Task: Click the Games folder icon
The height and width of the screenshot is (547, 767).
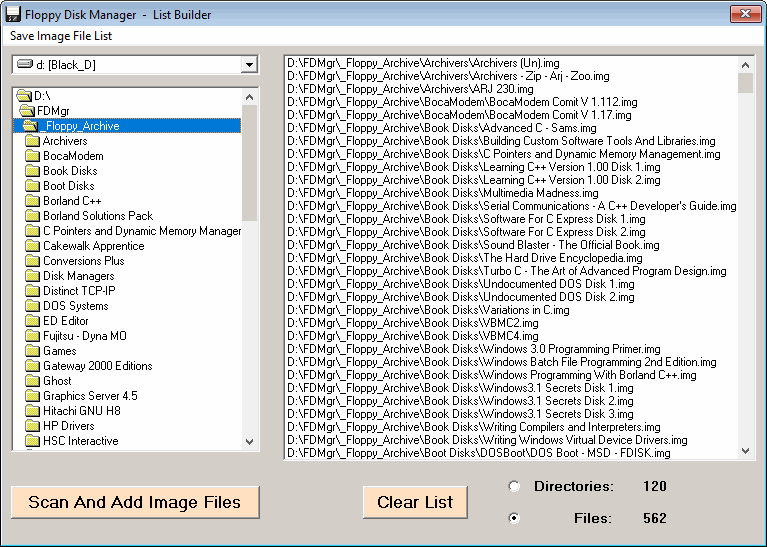Action: click(x=33, y=351)
